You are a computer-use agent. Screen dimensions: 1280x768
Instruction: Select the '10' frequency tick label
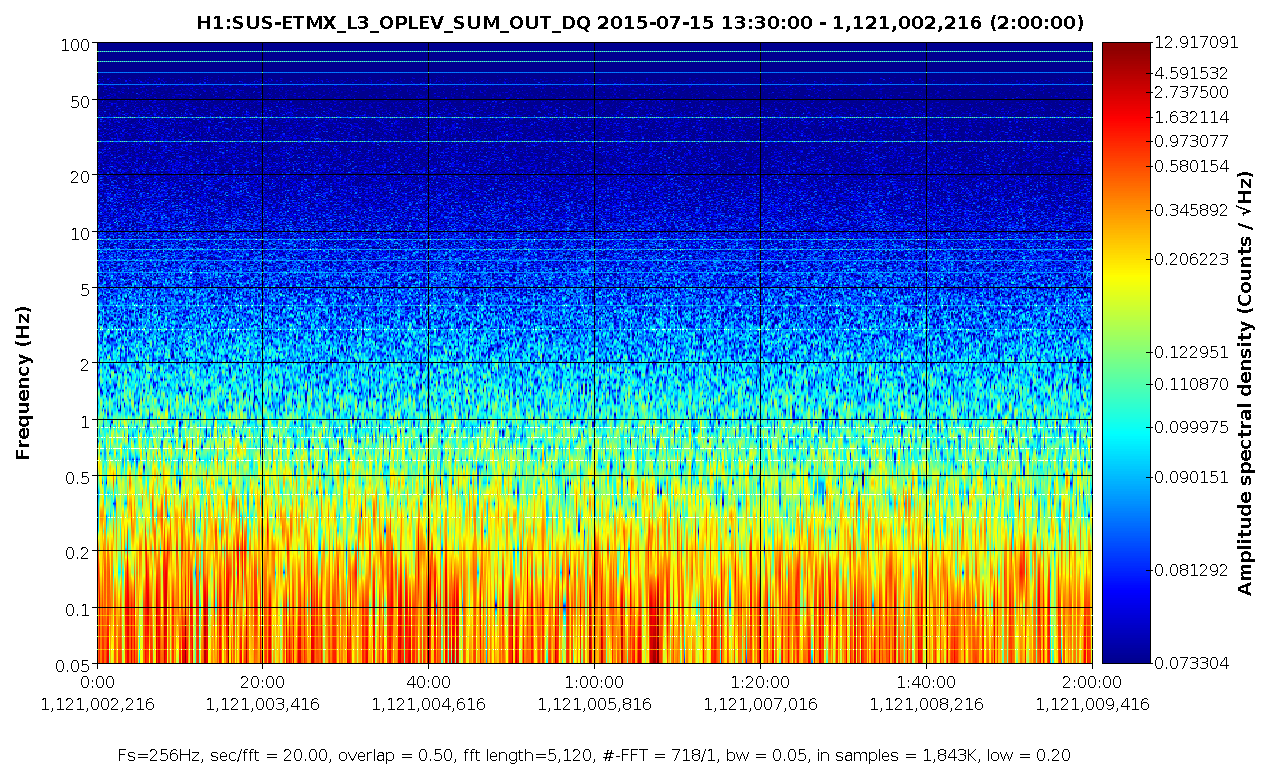82,232
